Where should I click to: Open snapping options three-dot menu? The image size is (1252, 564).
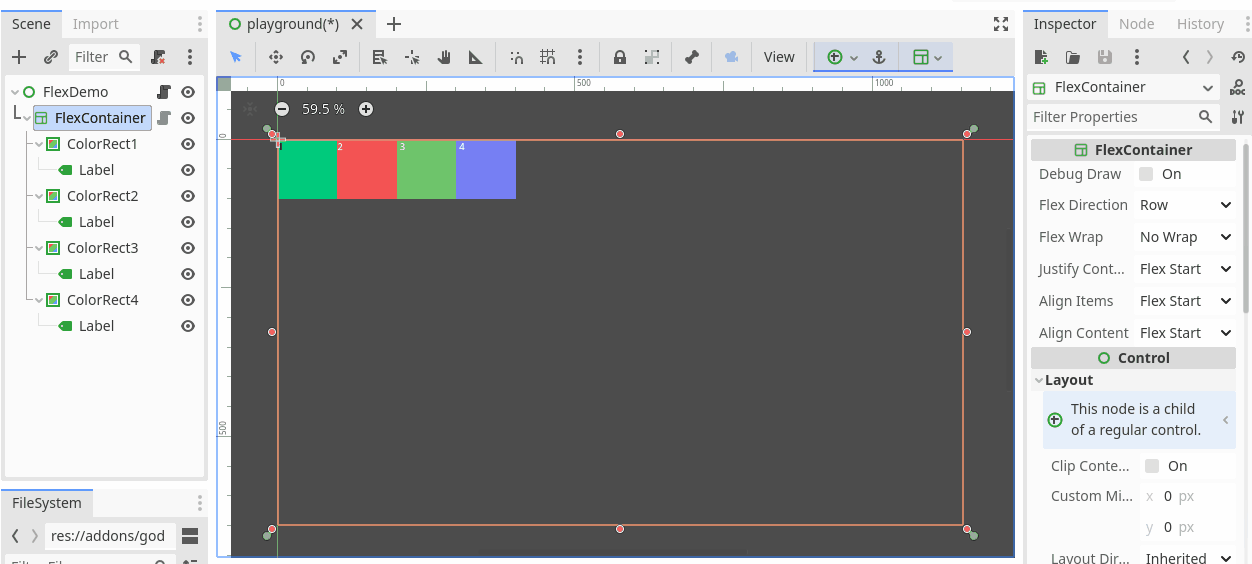tap(580, 57)
